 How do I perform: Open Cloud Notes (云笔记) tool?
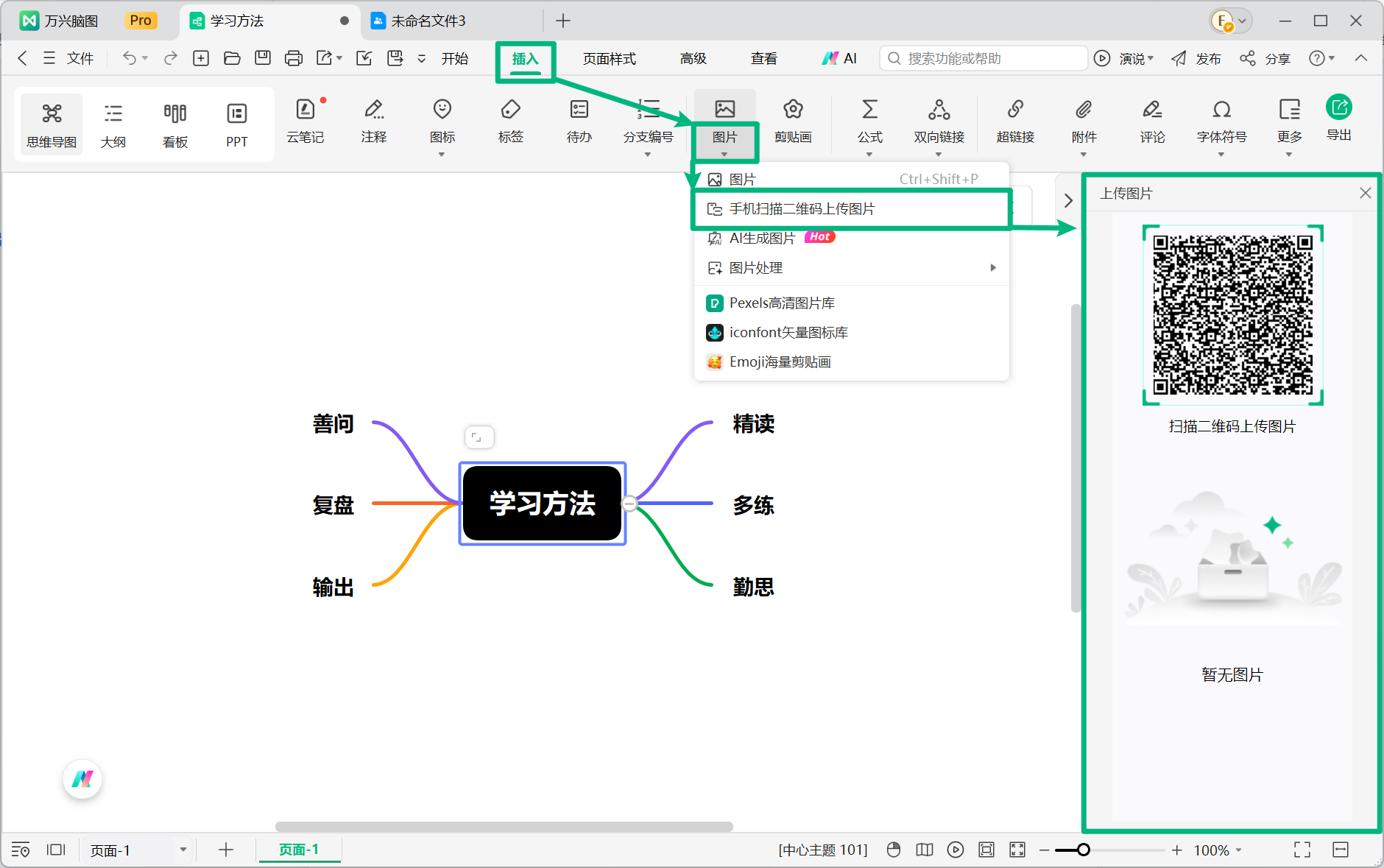[306, 121]
